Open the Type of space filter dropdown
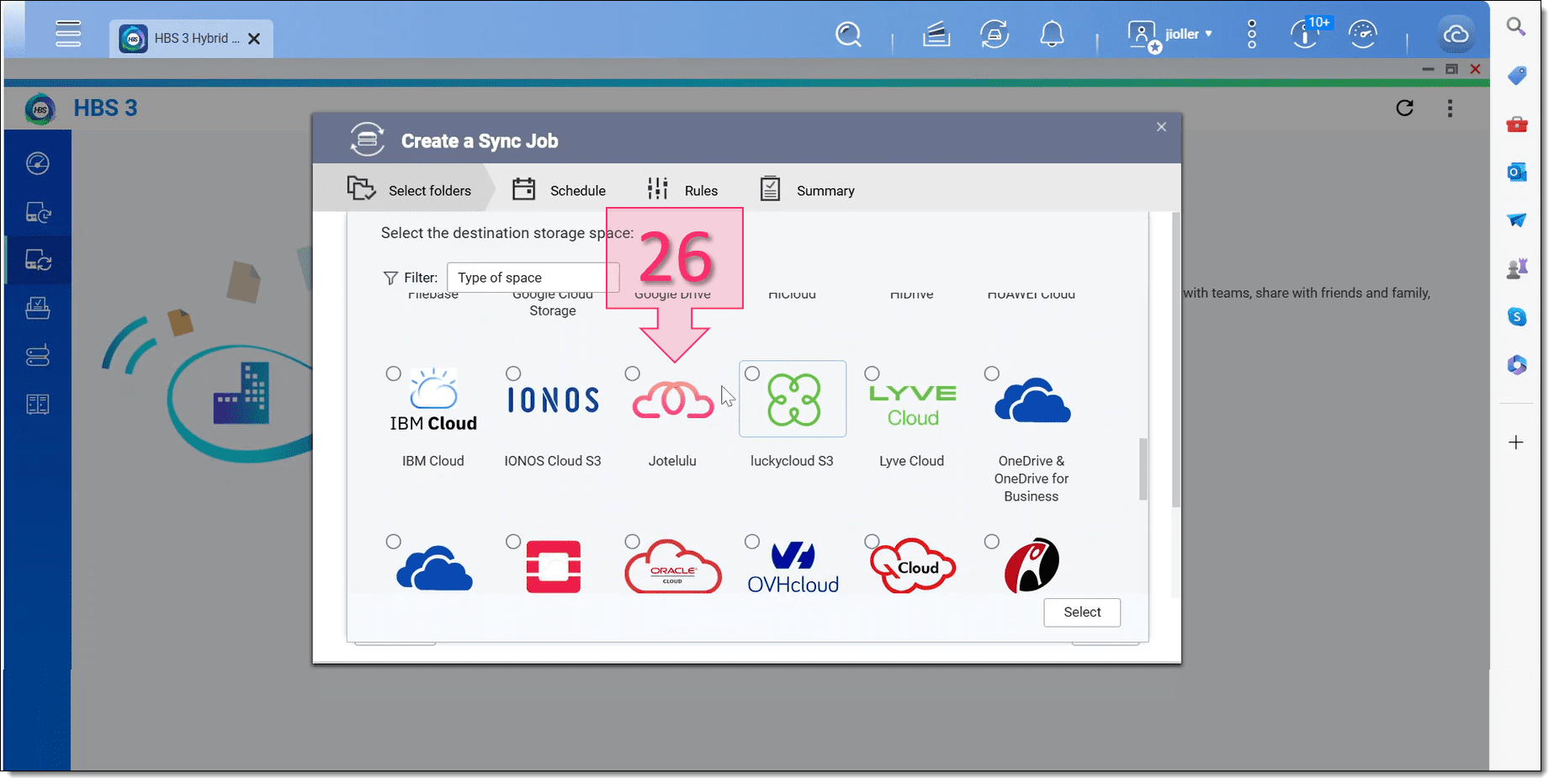Screen dimensions: 1554x784 (533, 278)
